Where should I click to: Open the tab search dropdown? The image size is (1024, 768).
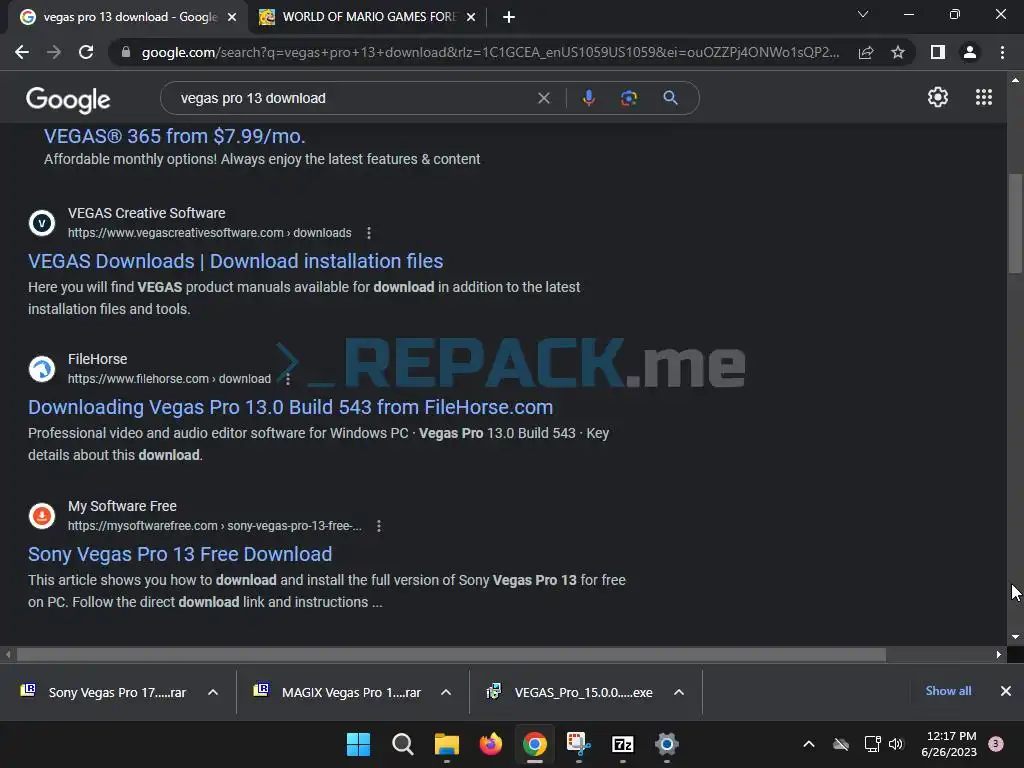click(x=863, y=14)
